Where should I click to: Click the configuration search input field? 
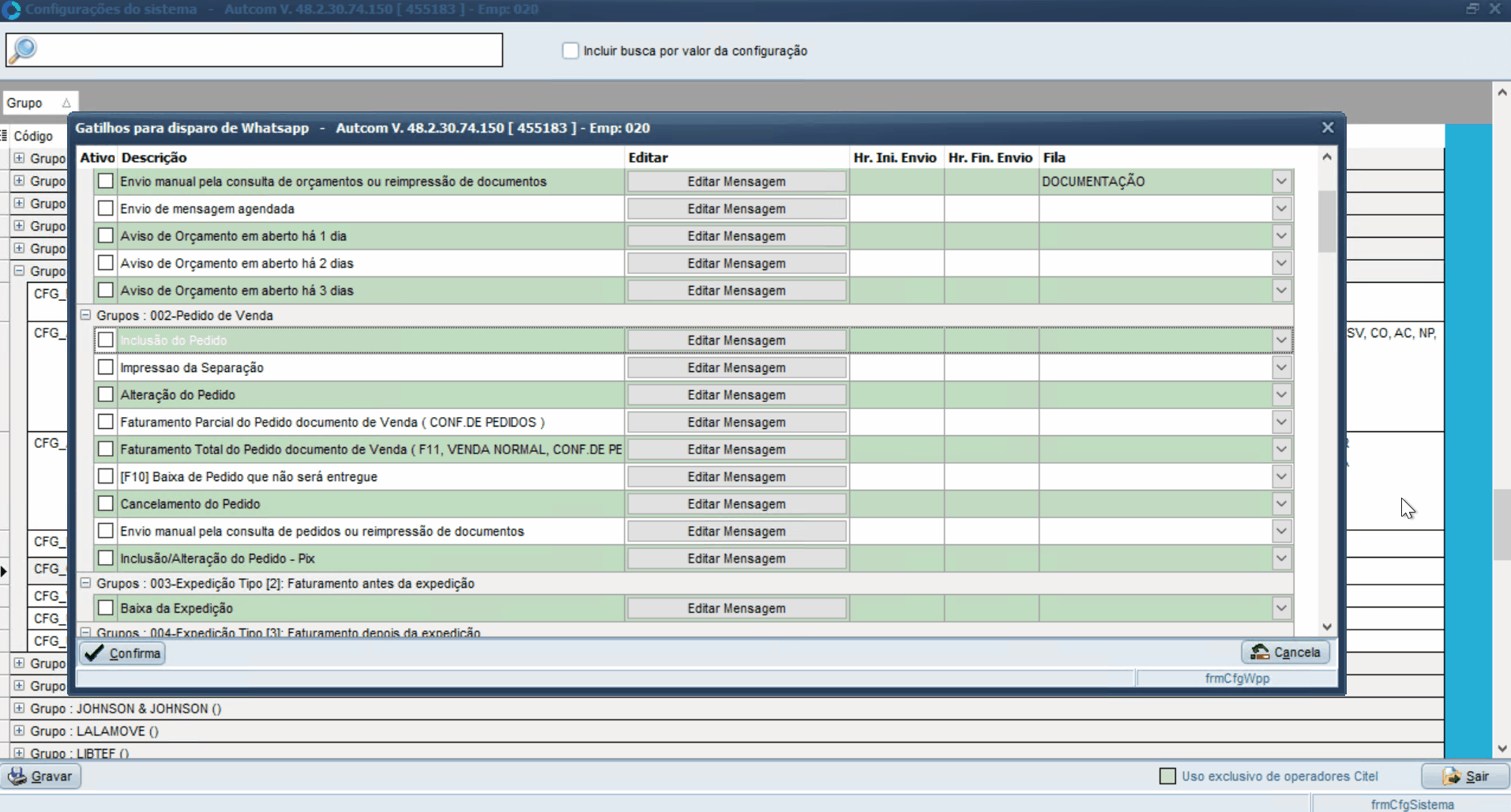click(269, 50)
